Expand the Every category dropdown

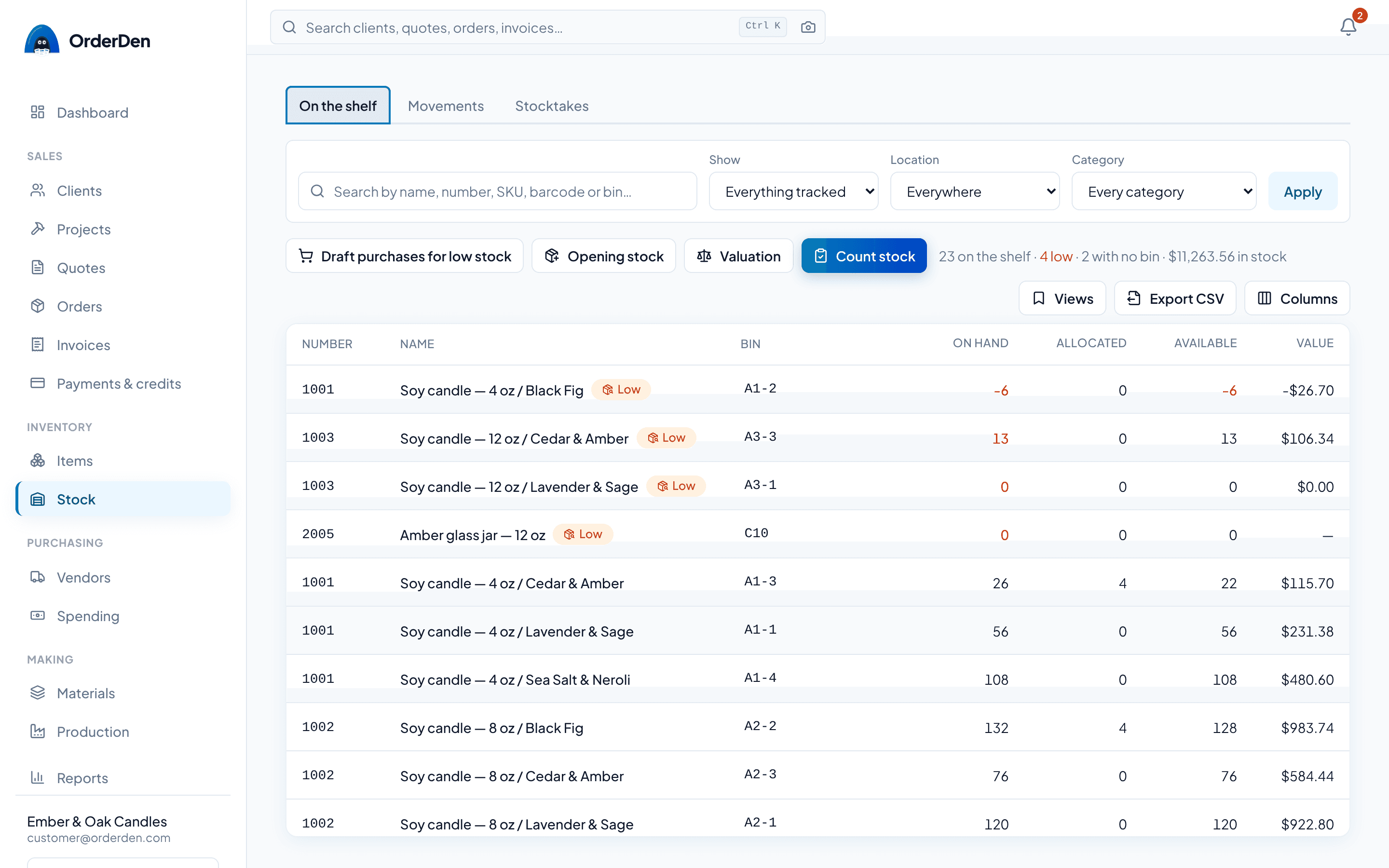(1164, 191)
